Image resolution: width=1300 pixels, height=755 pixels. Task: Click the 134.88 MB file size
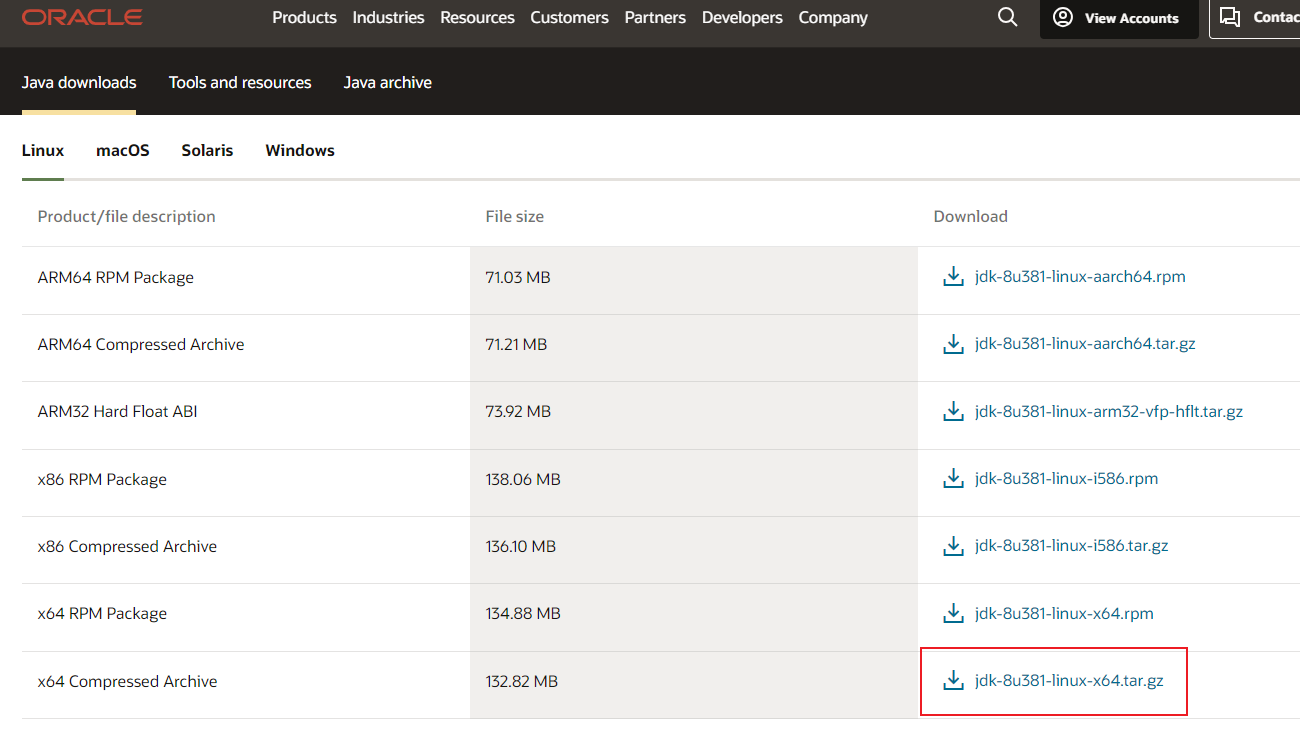coord(523,613)
